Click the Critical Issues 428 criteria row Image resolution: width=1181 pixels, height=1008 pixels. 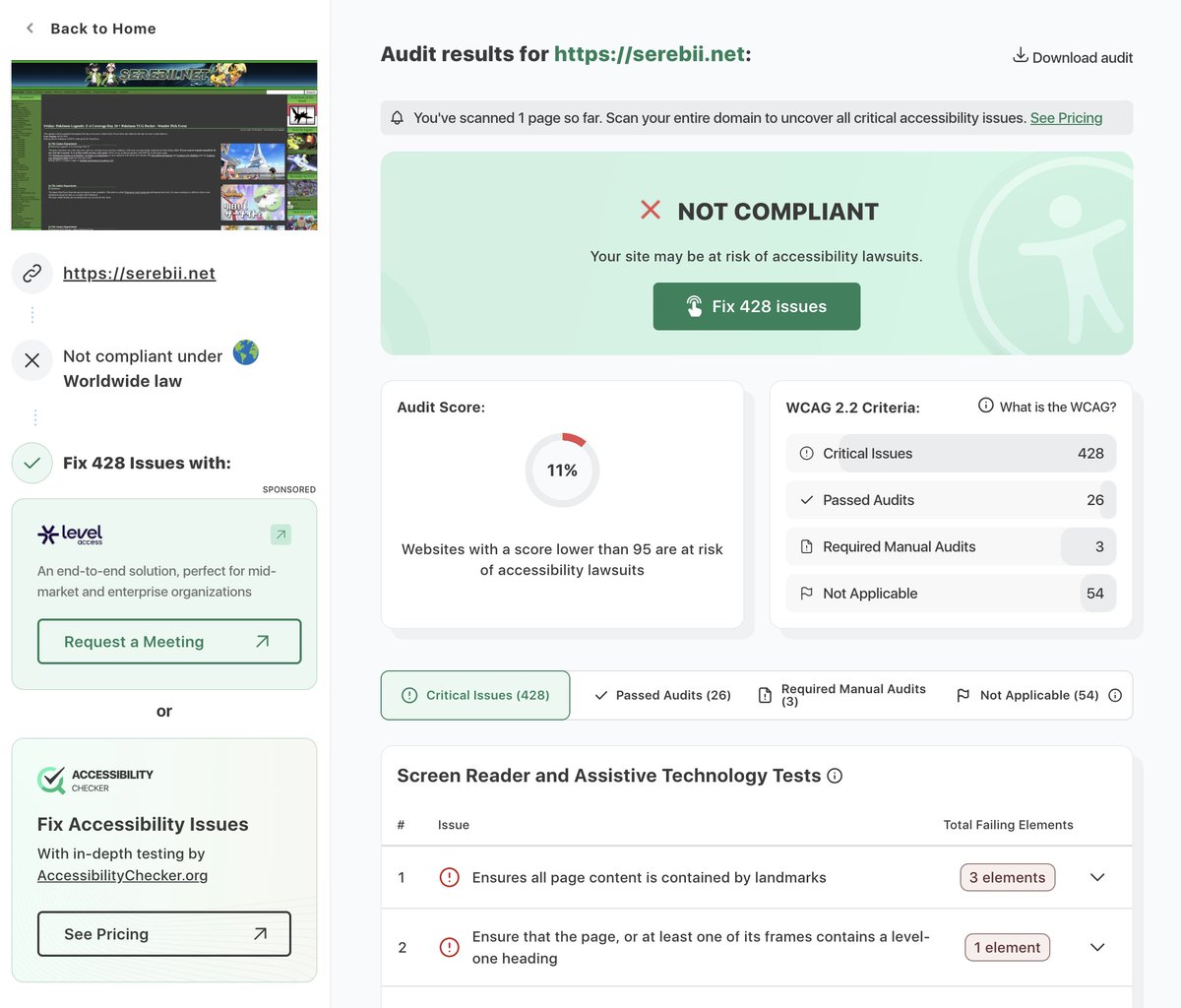(x=951, y=454)
